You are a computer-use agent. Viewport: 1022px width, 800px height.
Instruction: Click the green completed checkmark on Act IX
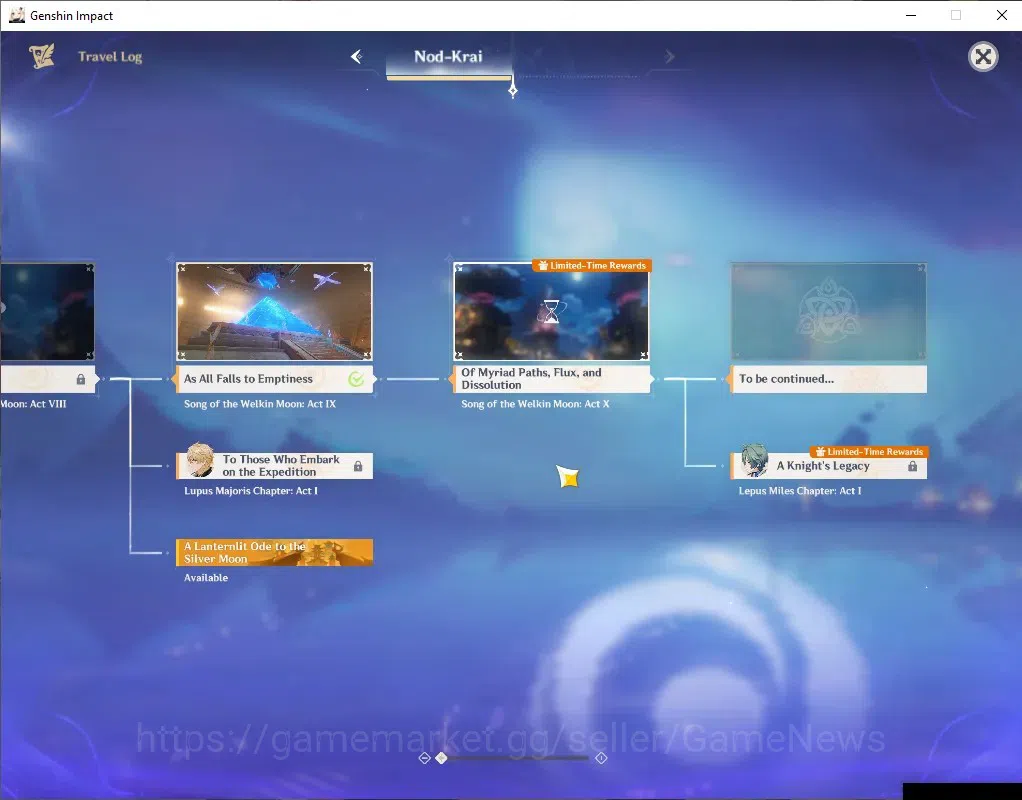(x=356, y=379)
